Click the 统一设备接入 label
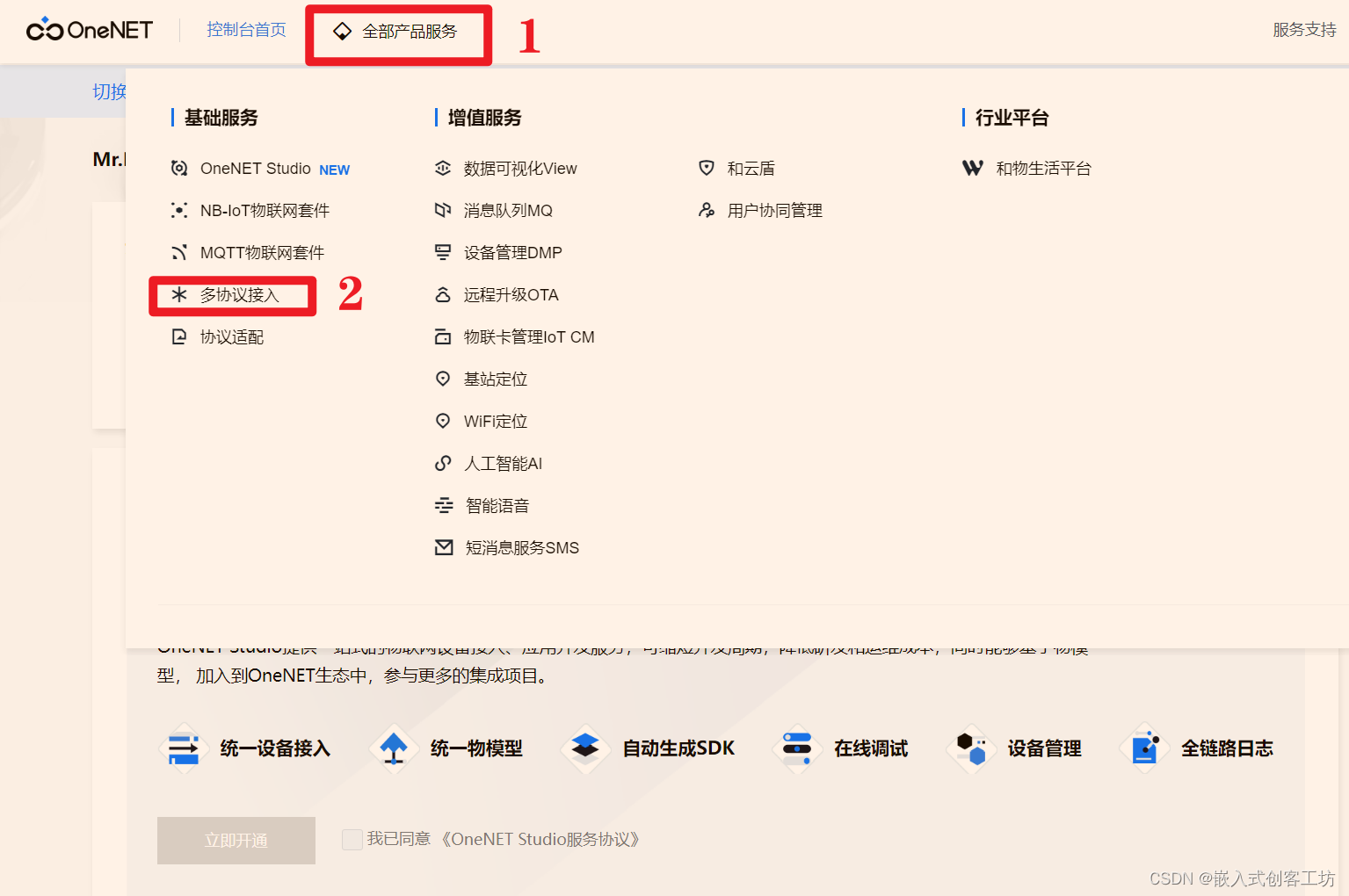The height and width of the screenshot is (896, 1349). [x=275, y=748]
